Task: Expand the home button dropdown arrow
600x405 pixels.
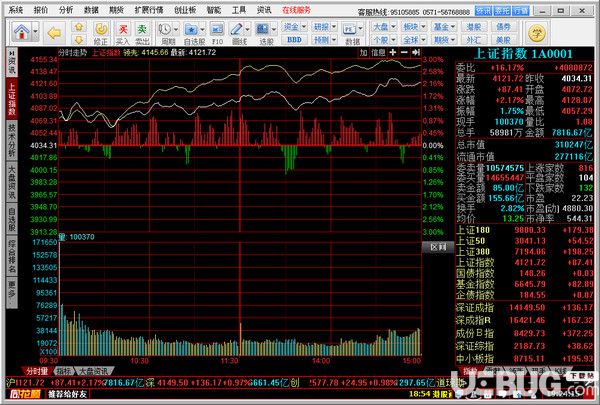Action: [35, 32]
